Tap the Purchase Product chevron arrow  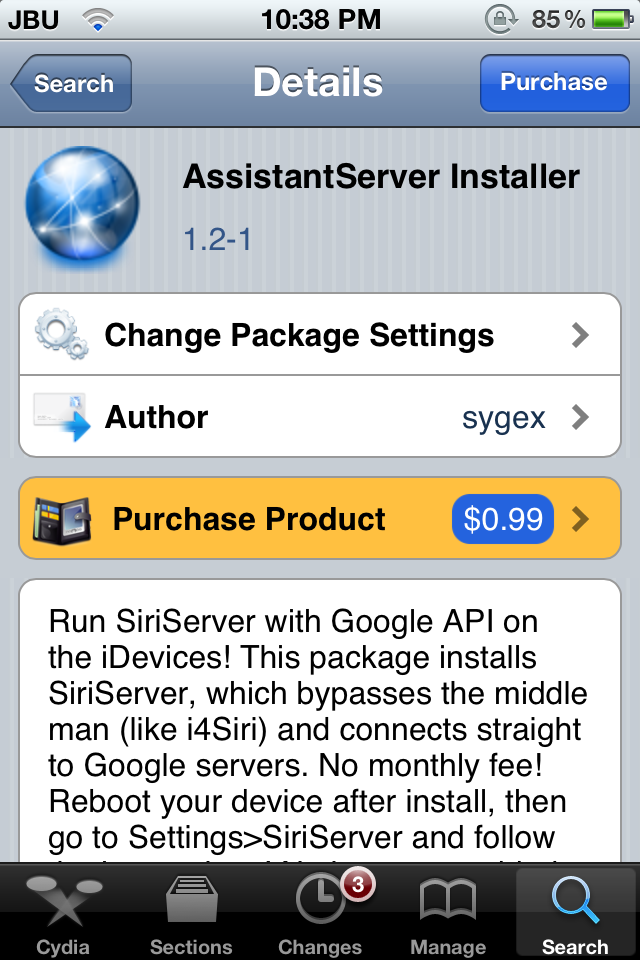579,519
